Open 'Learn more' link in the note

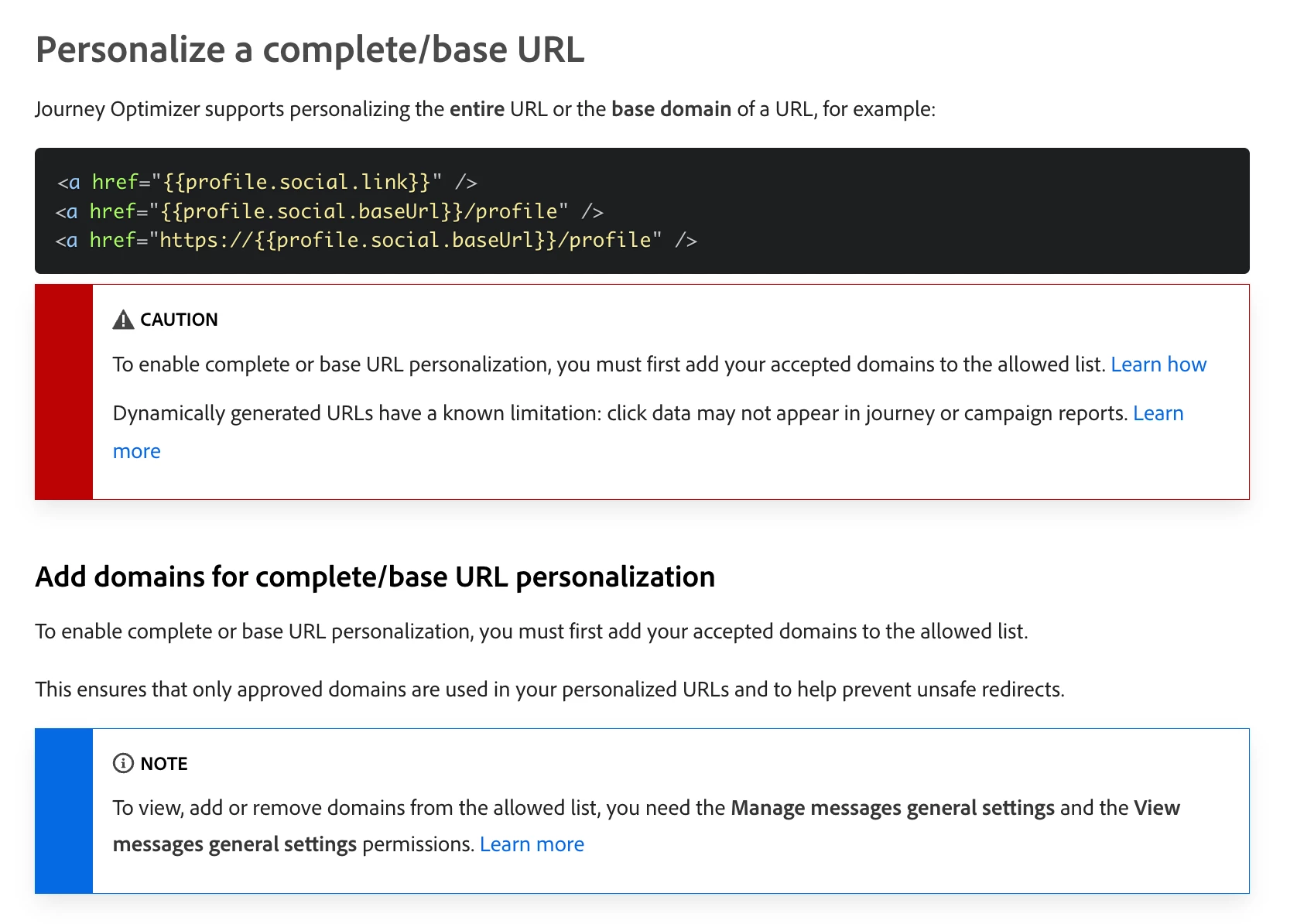click(x=532, y=844)
